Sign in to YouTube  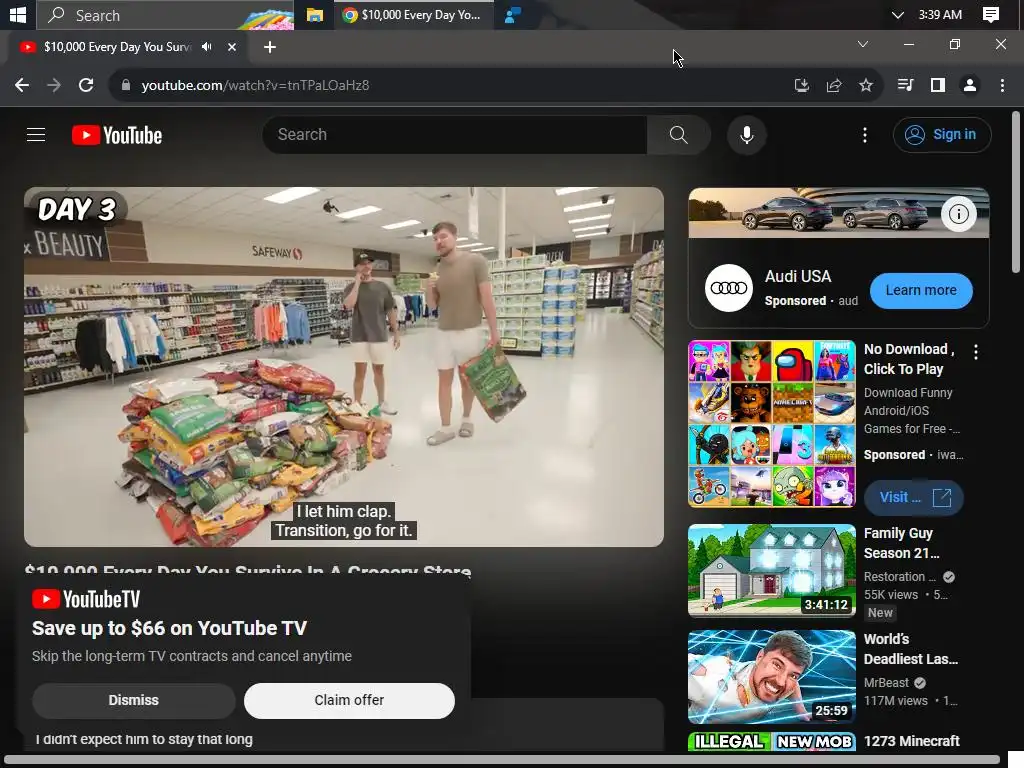(x=942, y=135)
